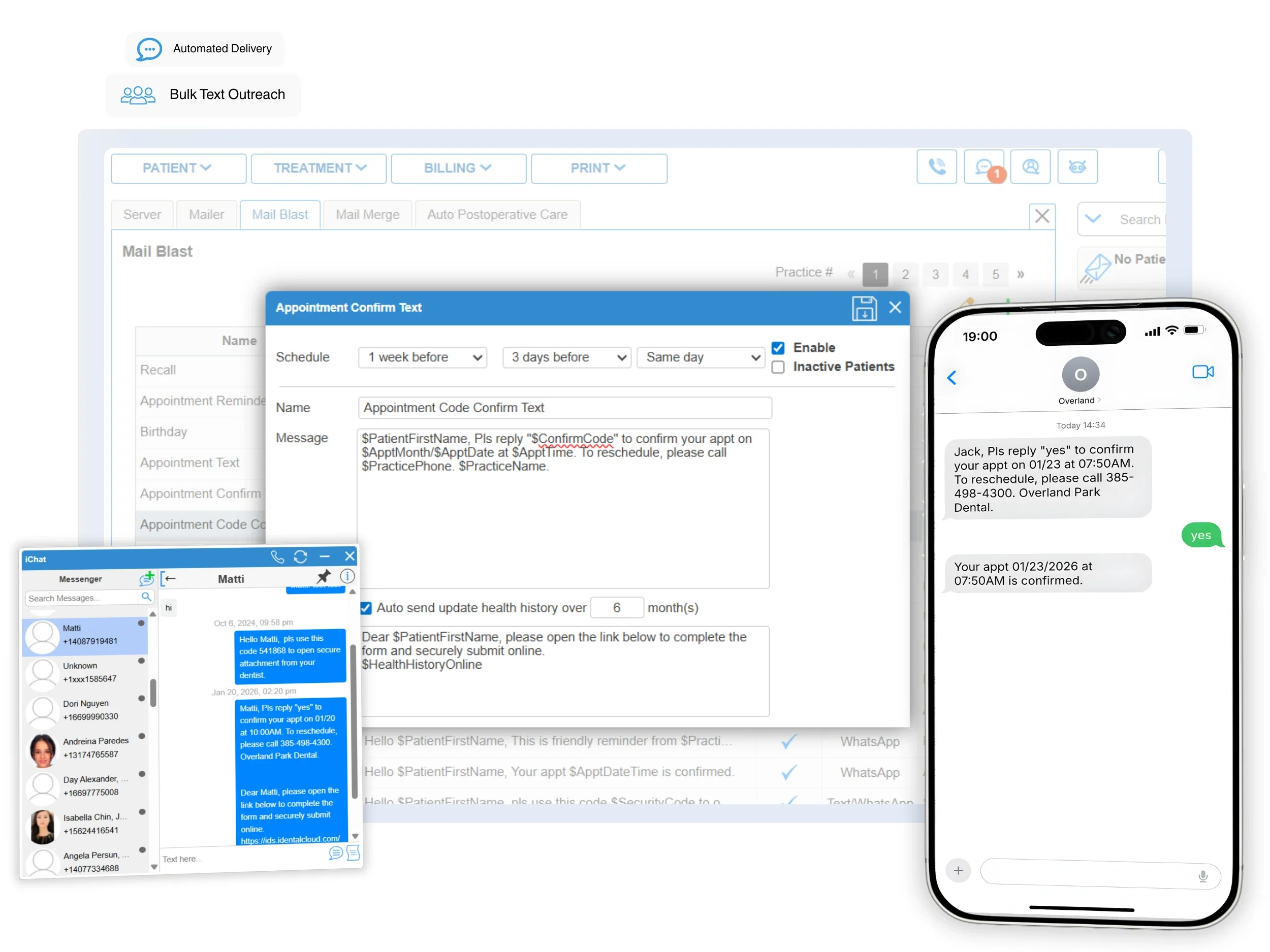Click the pin icon in iChat conversation header
The width and height of the screenshot is (1270, 952).
click(x=324, y=576)
